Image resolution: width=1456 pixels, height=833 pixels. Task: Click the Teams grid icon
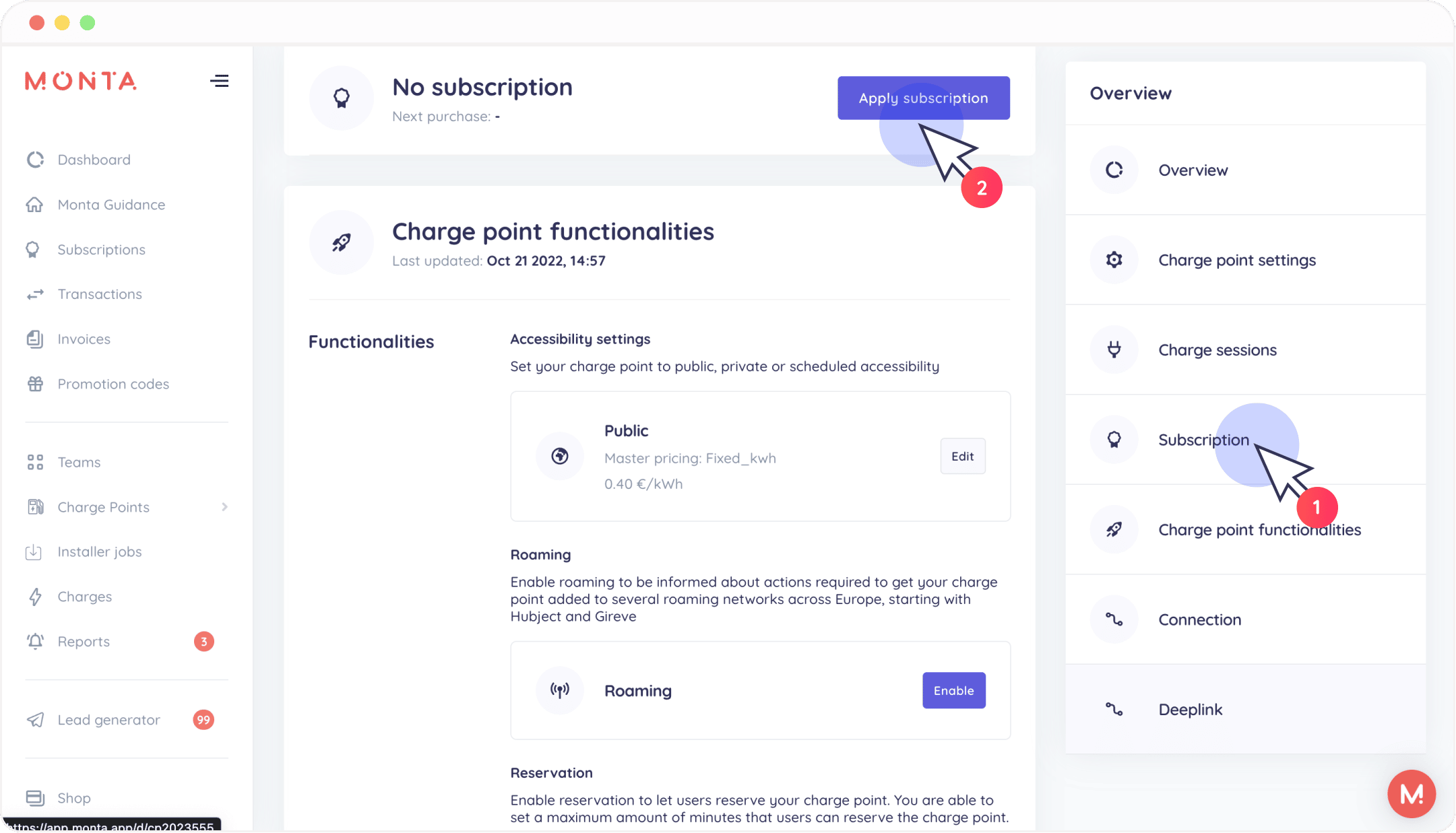pos(35,462)
